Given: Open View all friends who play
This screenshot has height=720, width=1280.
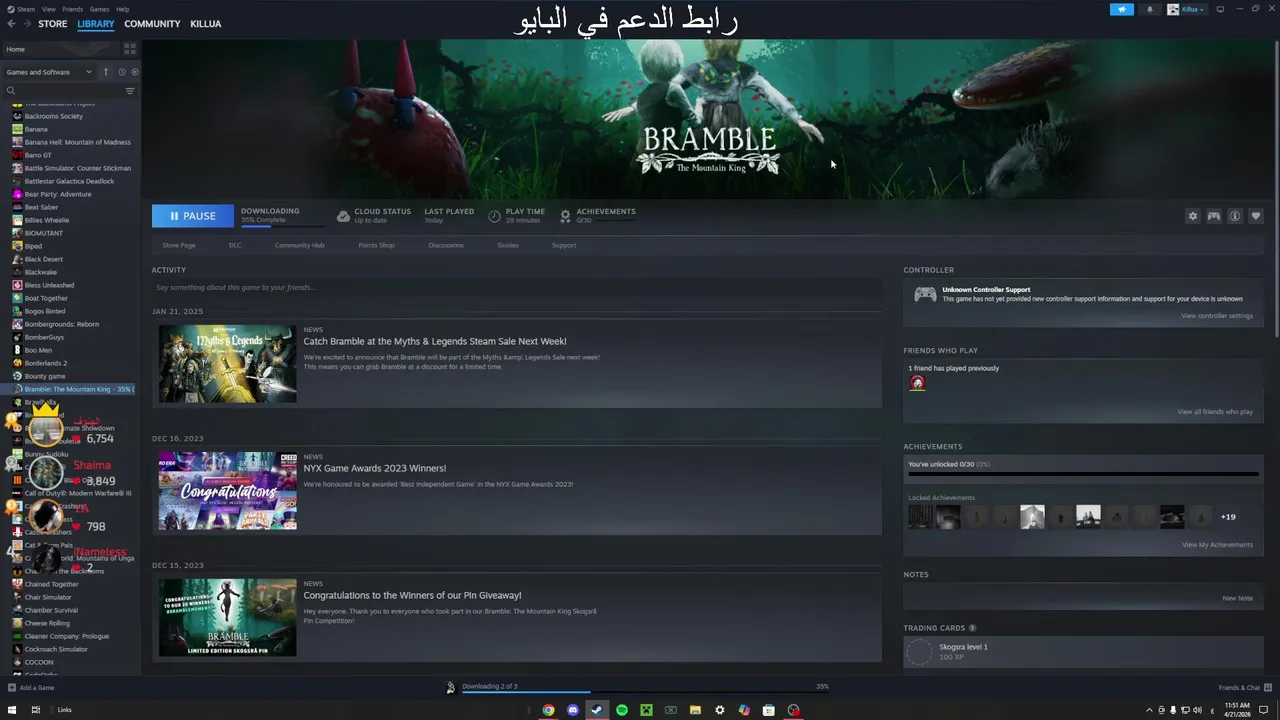Looking at the screenshot, I should coord(1215,412).
